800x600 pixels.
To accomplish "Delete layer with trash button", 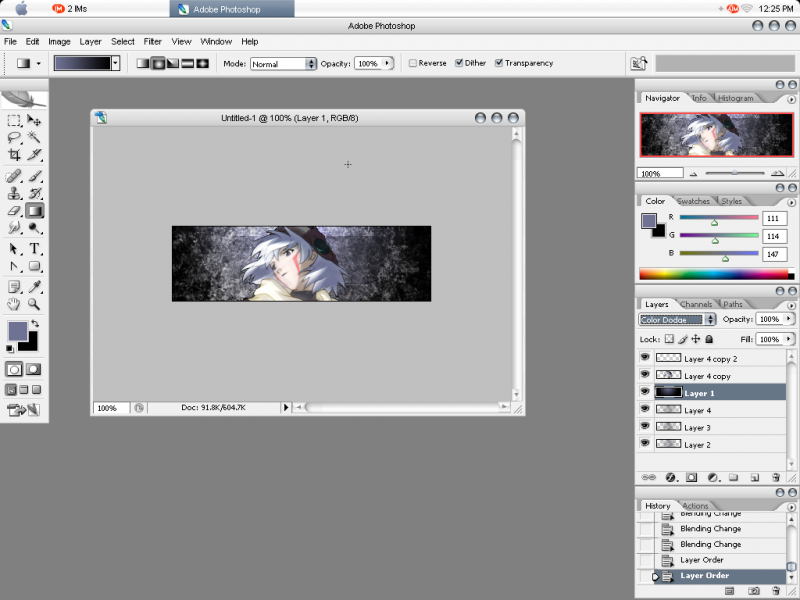I will point(776,478).
